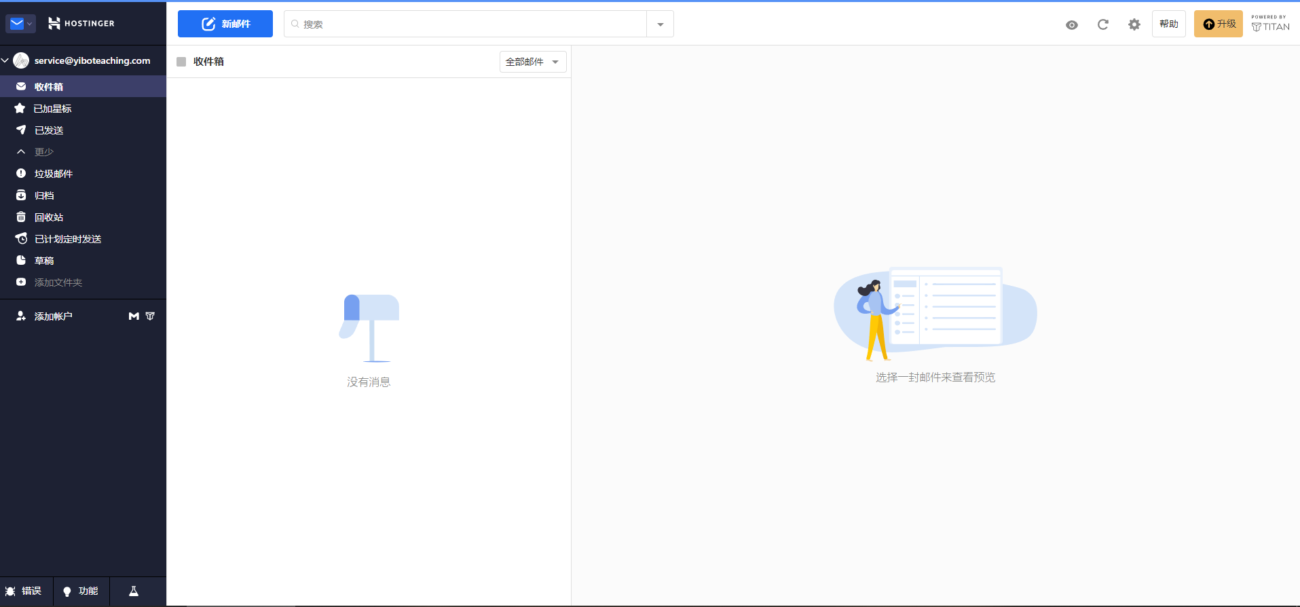Toggle the eye icon in top toolbar

[1072, 24]
